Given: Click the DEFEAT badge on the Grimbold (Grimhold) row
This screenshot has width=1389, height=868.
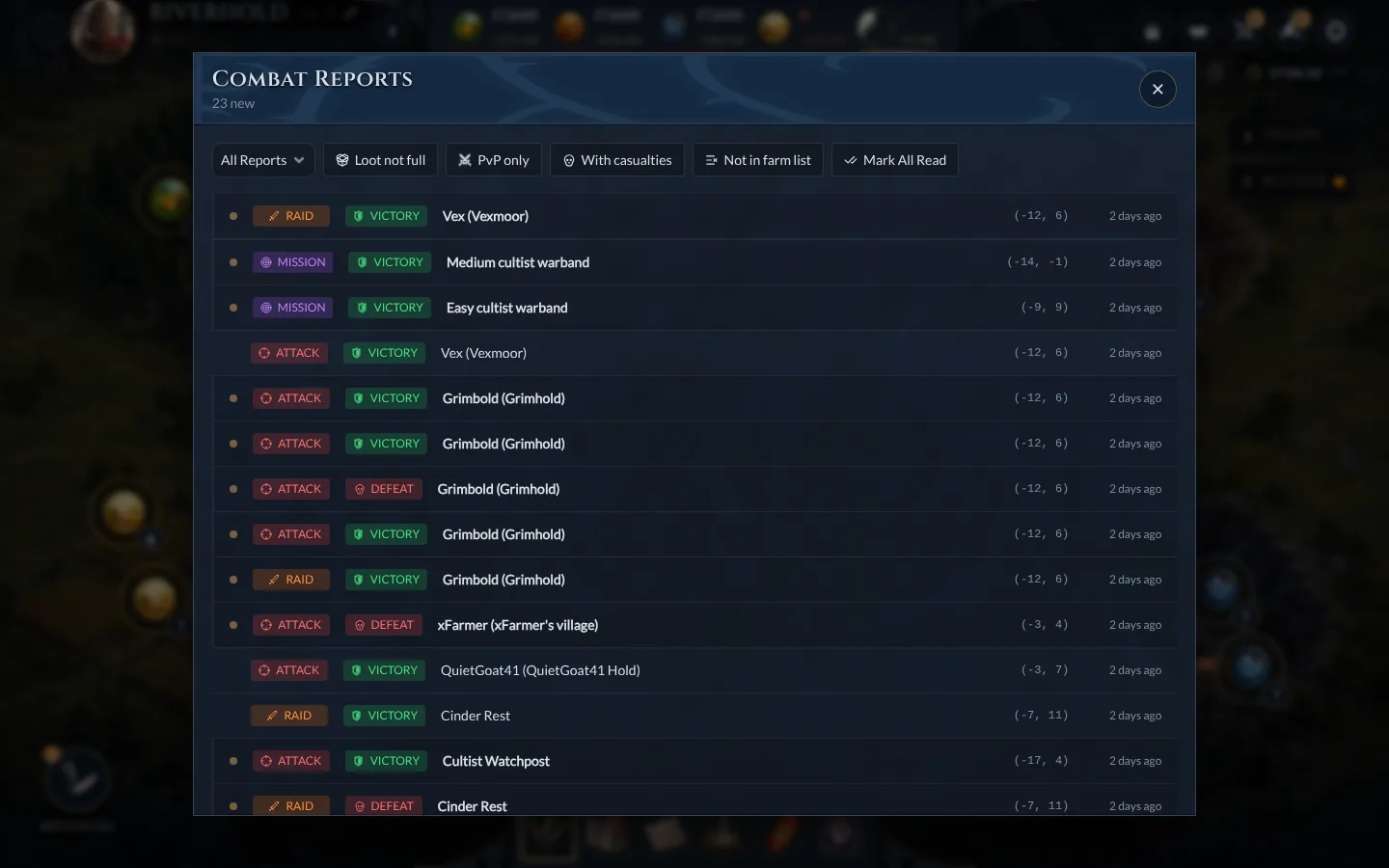Looking at the screenshot, I should pos(384,489).
